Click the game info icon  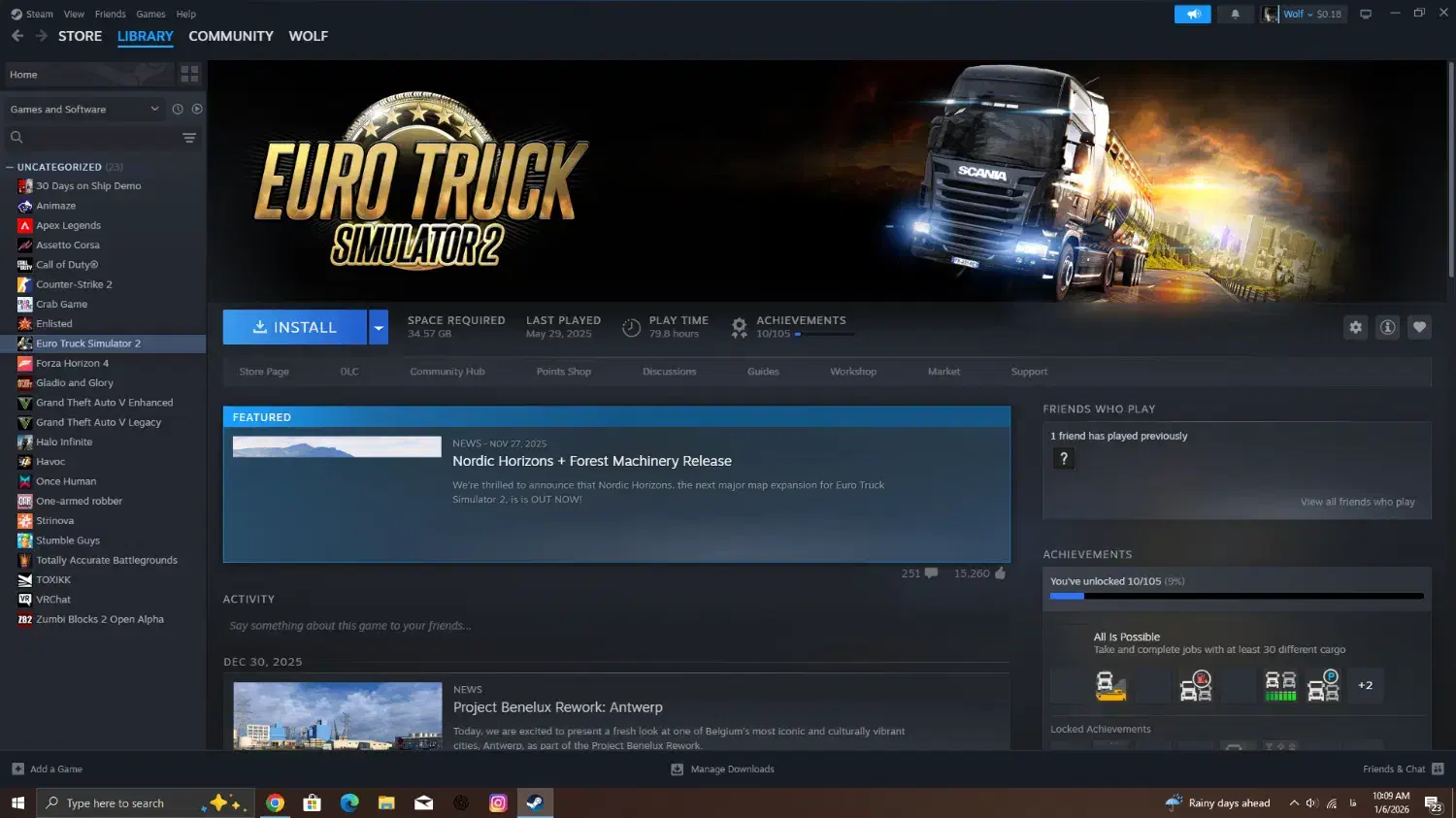point(1387,328)
